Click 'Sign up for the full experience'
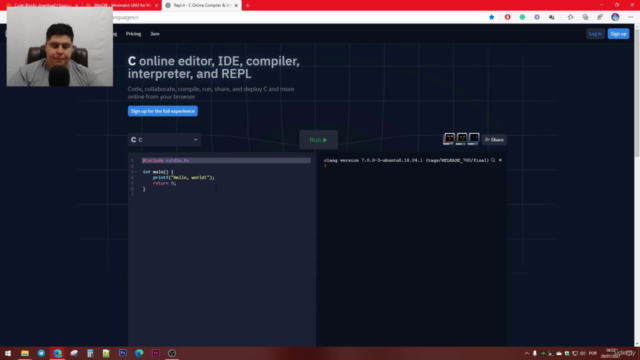The height and width of the screenshot is (360, 640). coord(163,111)
